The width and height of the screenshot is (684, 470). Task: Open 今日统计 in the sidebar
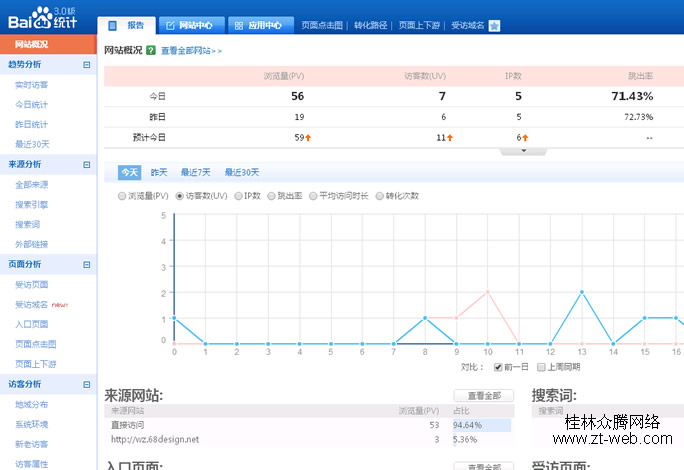31,104
